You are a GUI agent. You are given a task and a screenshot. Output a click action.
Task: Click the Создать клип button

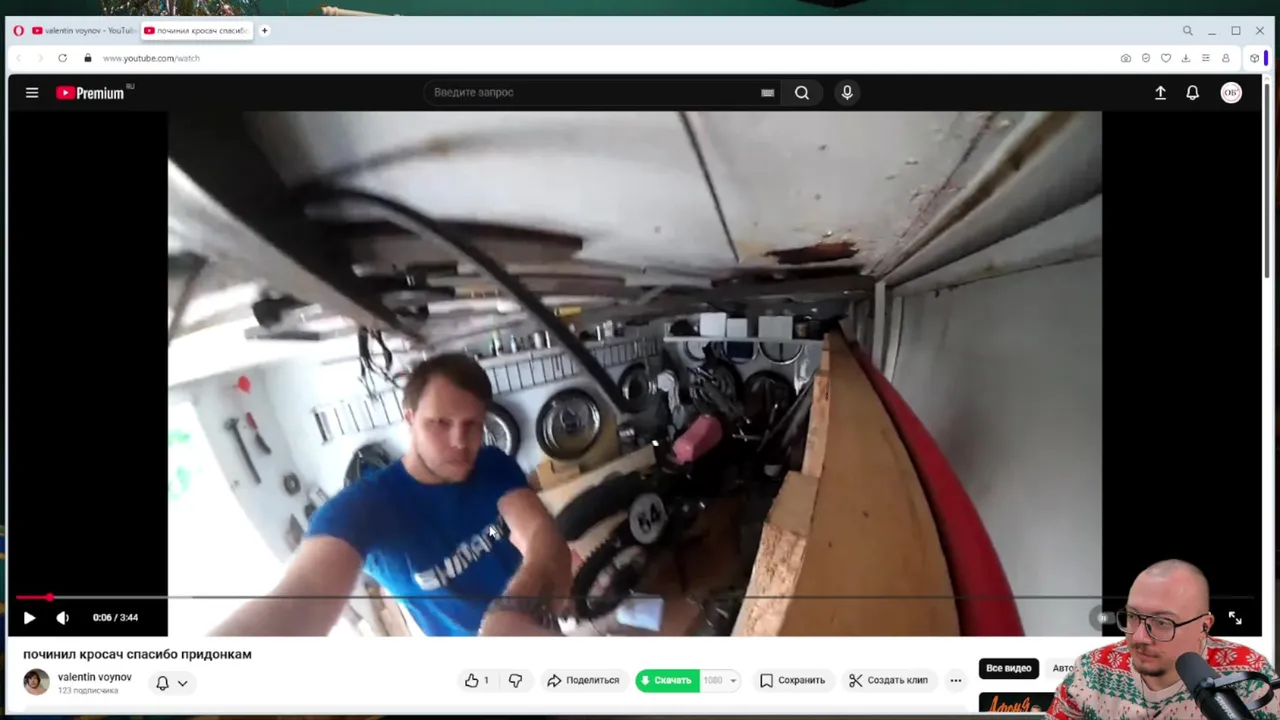tap(889, 680)
